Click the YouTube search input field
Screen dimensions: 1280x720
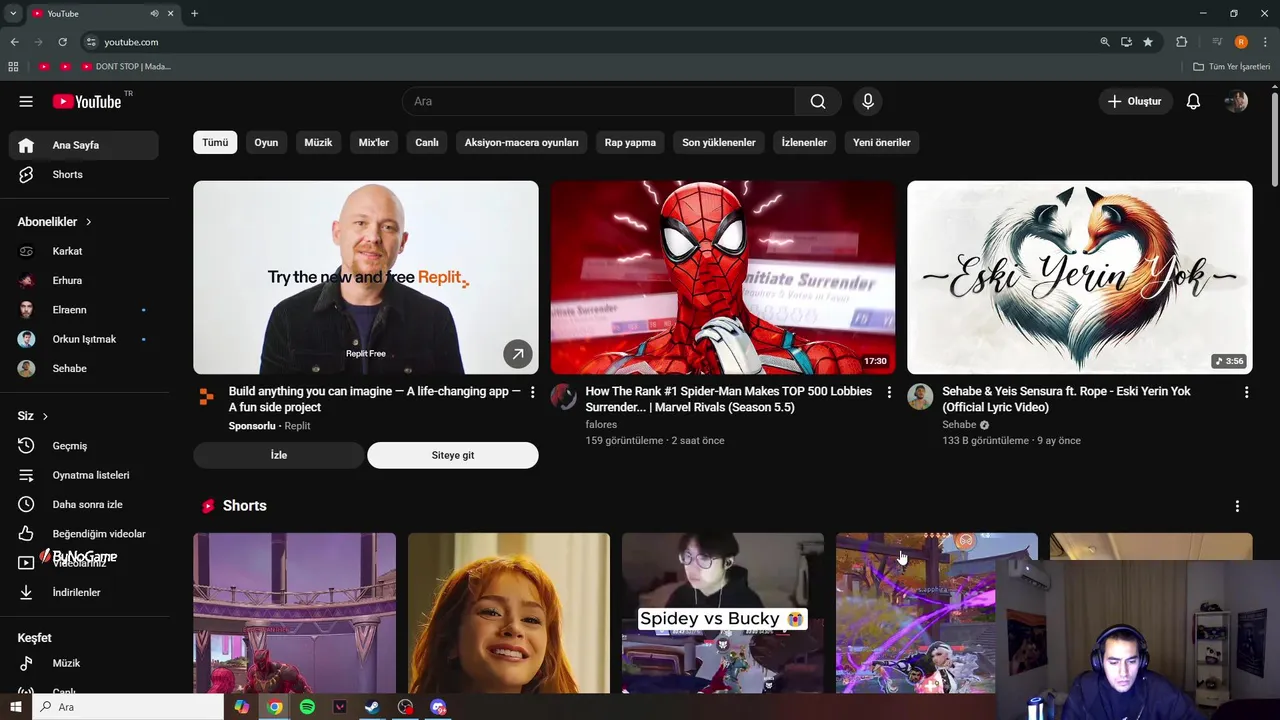pos(598,101)
